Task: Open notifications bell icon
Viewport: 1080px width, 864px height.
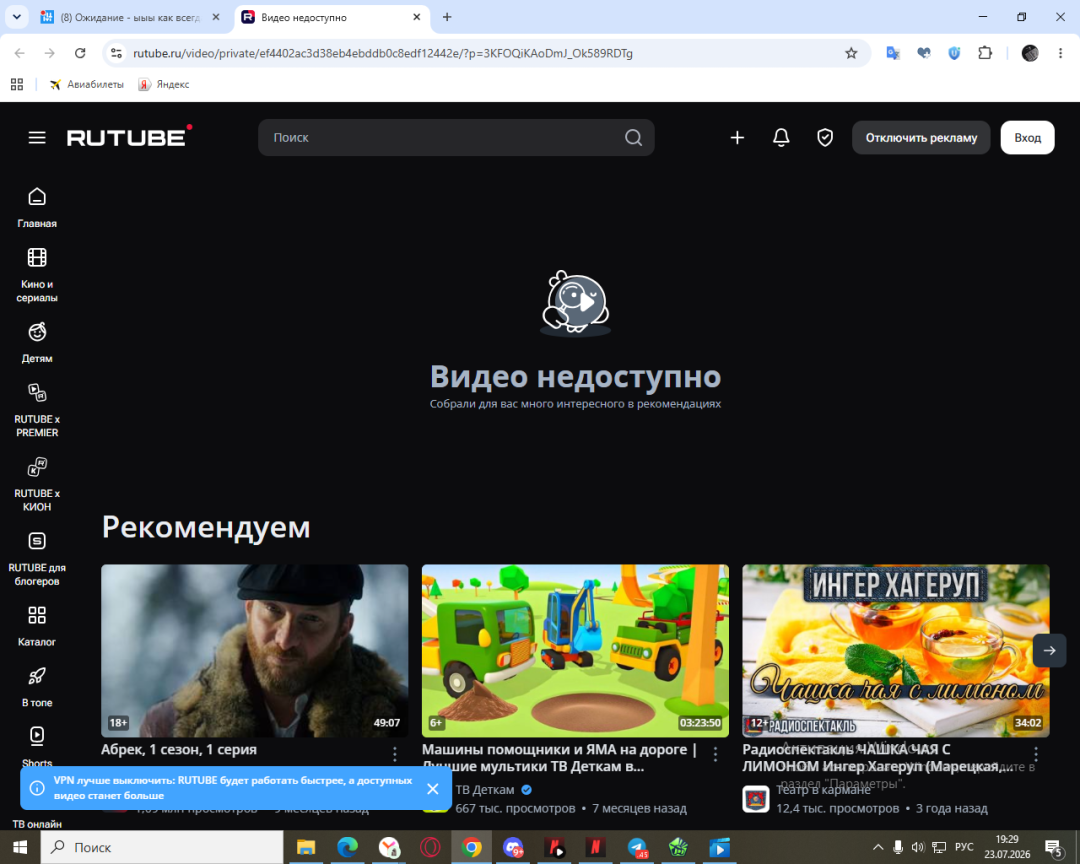Action: [781, 138]
